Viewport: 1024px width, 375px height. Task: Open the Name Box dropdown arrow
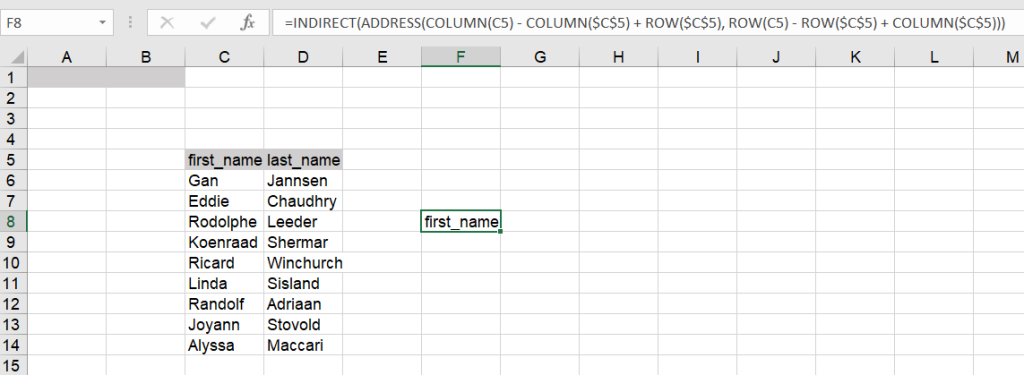click(x=103, y=23)
